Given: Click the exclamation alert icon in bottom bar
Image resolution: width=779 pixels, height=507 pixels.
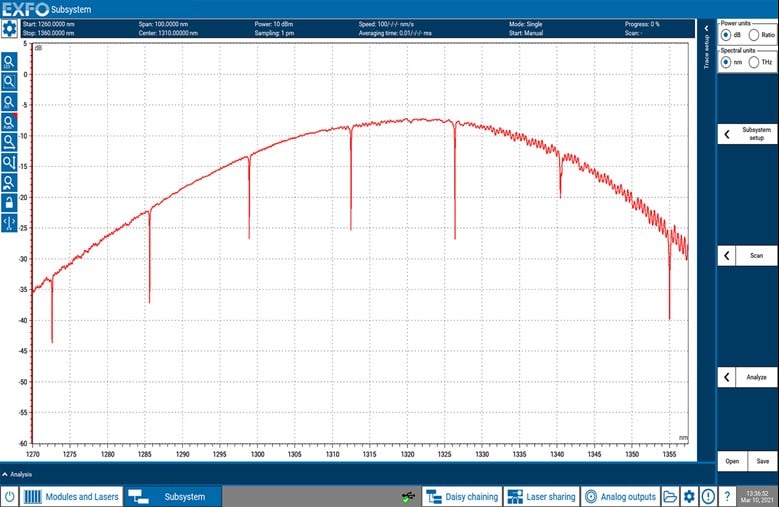Looking at the screenshot, I should (x=708, y=496).
